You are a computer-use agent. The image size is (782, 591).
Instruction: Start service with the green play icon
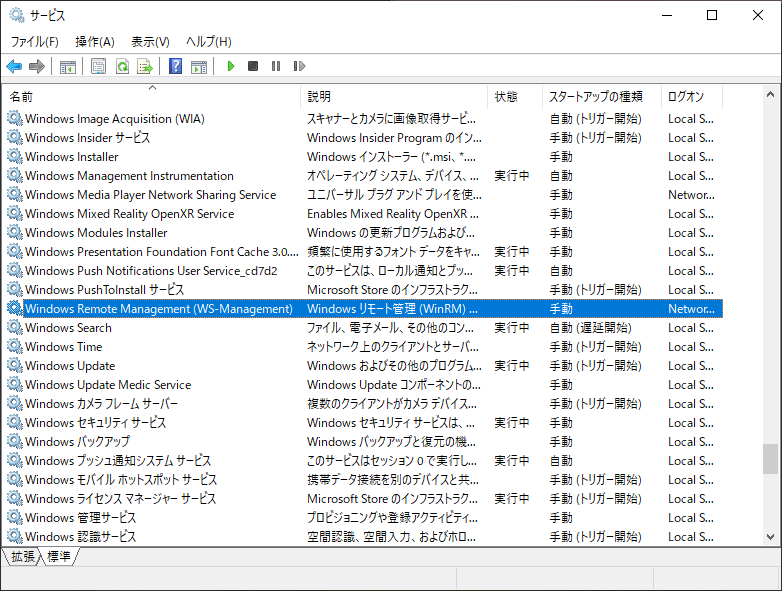click(x=230, y=66)
